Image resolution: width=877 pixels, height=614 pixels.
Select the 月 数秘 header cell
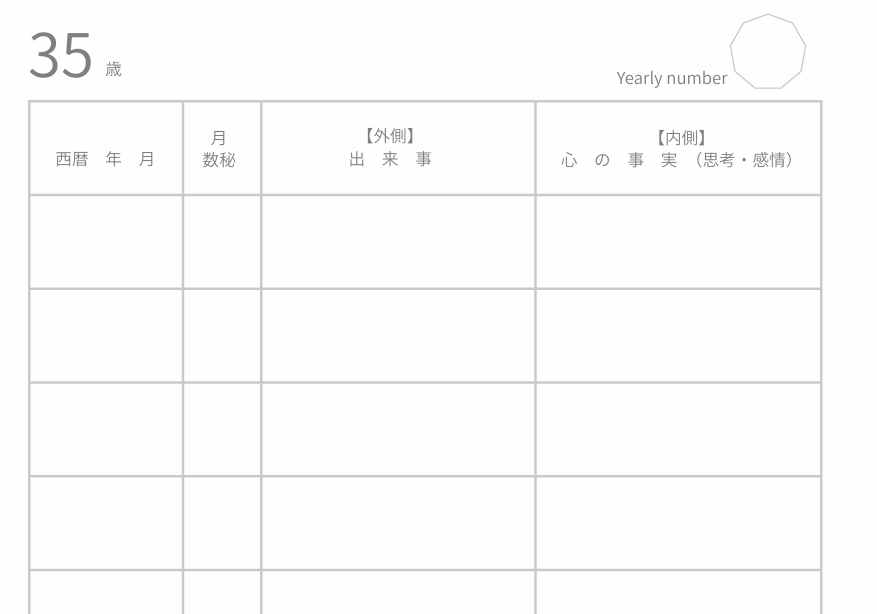pyautogui.click(x=221, y=148)
